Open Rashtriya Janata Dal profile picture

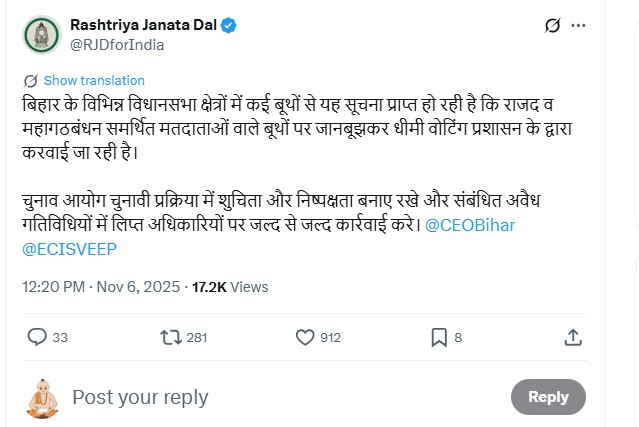click(40, 34)
